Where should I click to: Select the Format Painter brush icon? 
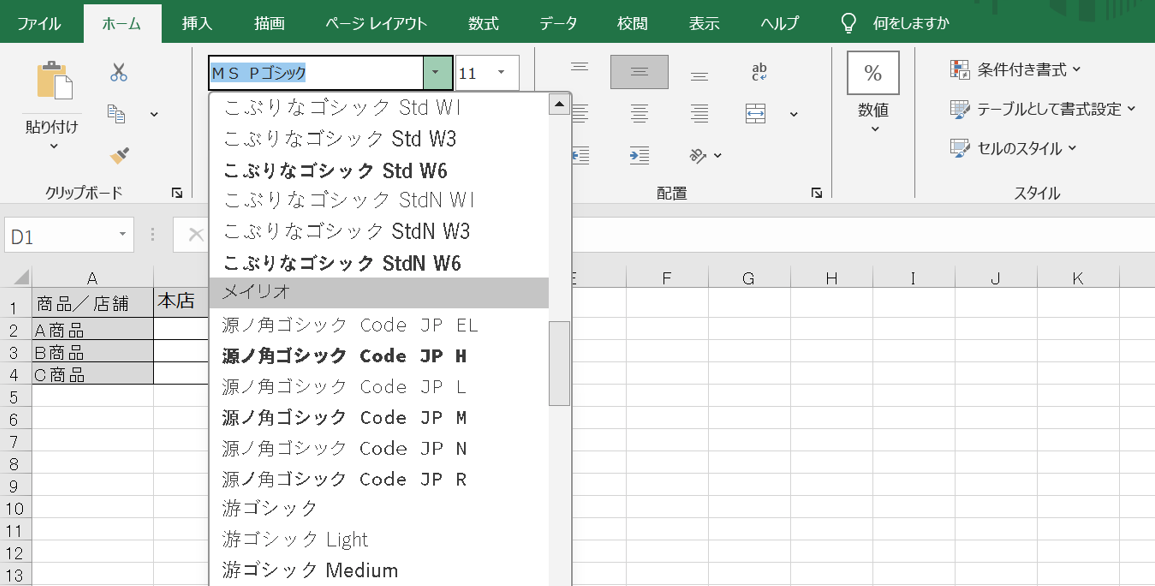(x=119, y=155)
